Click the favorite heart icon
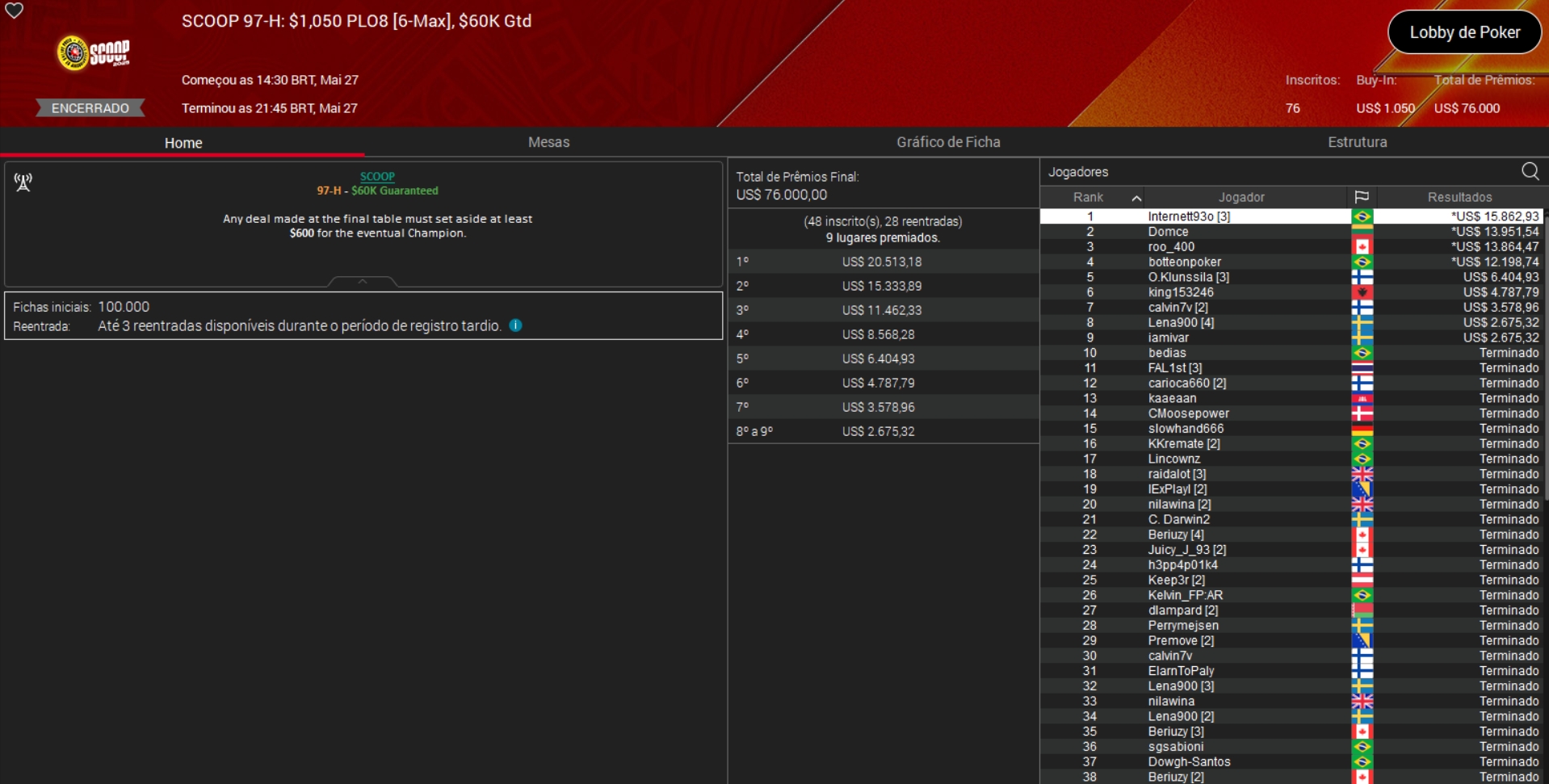 [14, 10]
